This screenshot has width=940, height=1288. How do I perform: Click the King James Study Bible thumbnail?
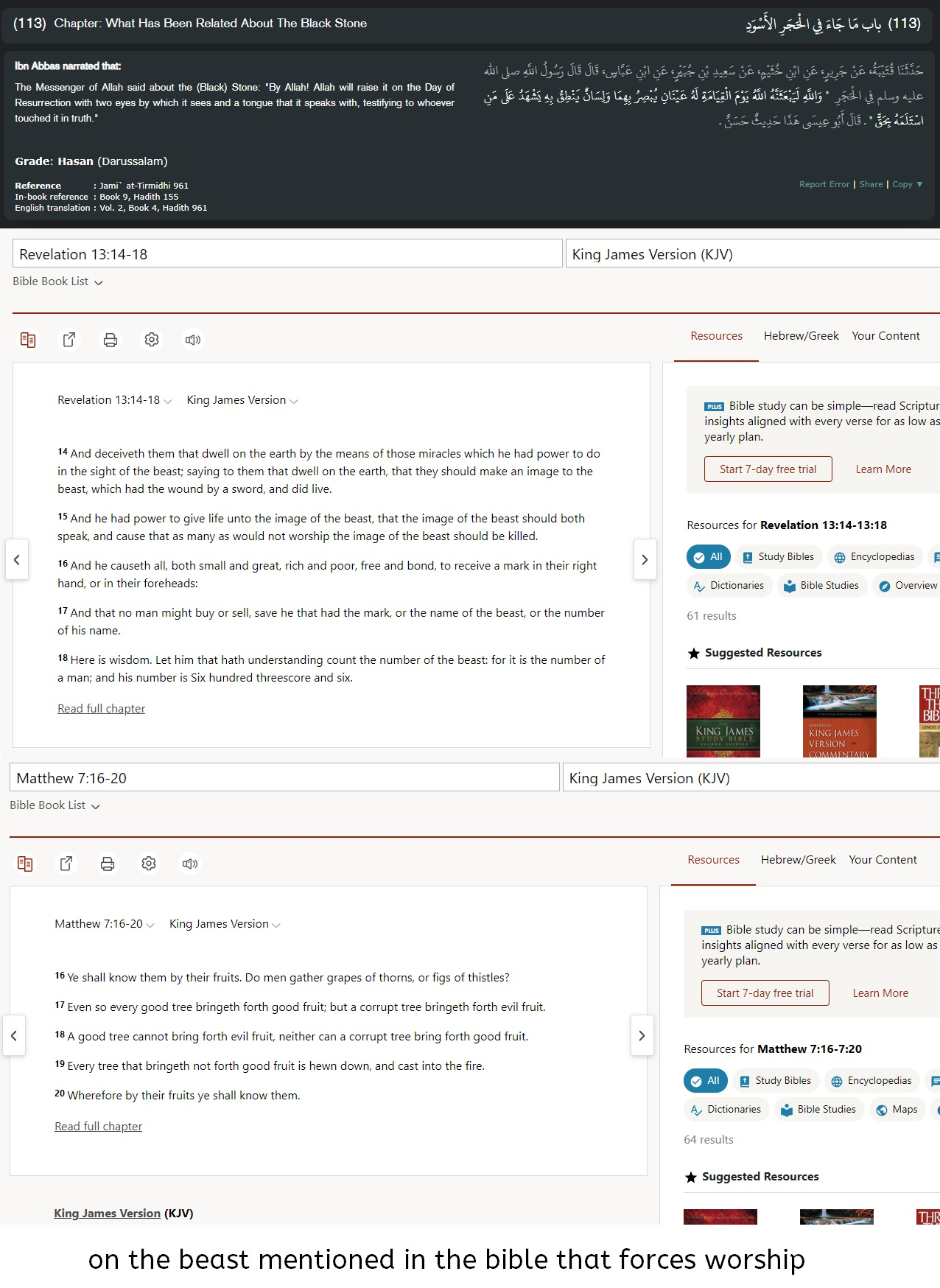(x=723, y=721)
